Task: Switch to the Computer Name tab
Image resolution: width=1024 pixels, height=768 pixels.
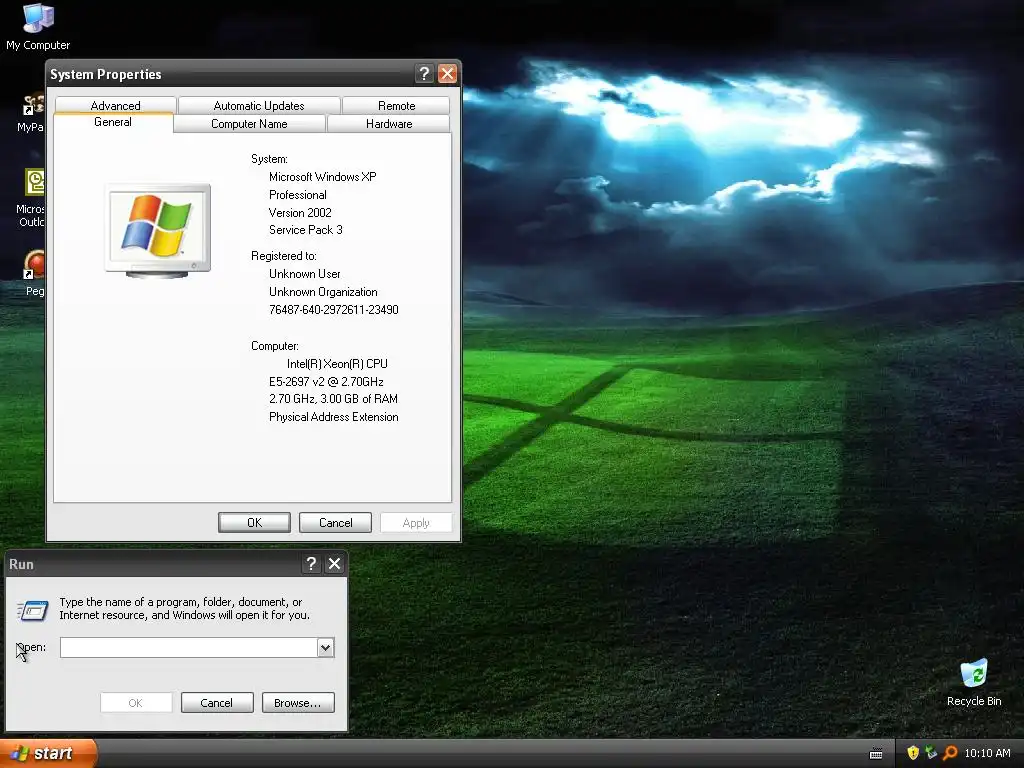Action: pos(249,123)
